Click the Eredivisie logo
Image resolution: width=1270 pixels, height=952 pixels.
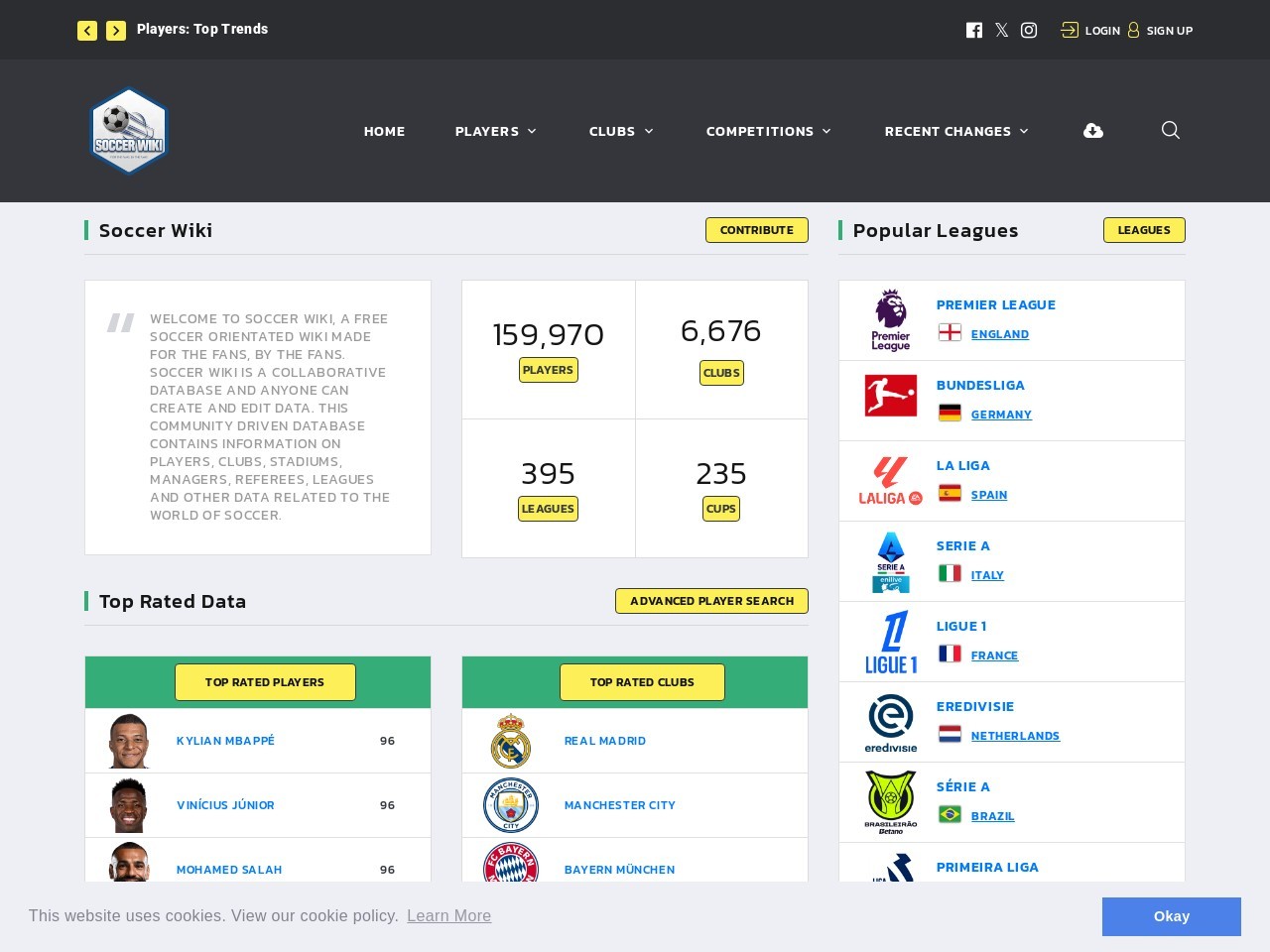click(891, 723)
